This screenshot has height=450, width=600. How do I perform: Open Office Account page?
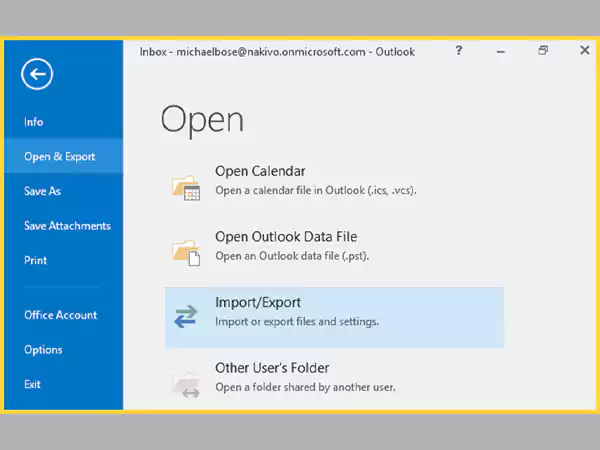[x=63, y=315]
